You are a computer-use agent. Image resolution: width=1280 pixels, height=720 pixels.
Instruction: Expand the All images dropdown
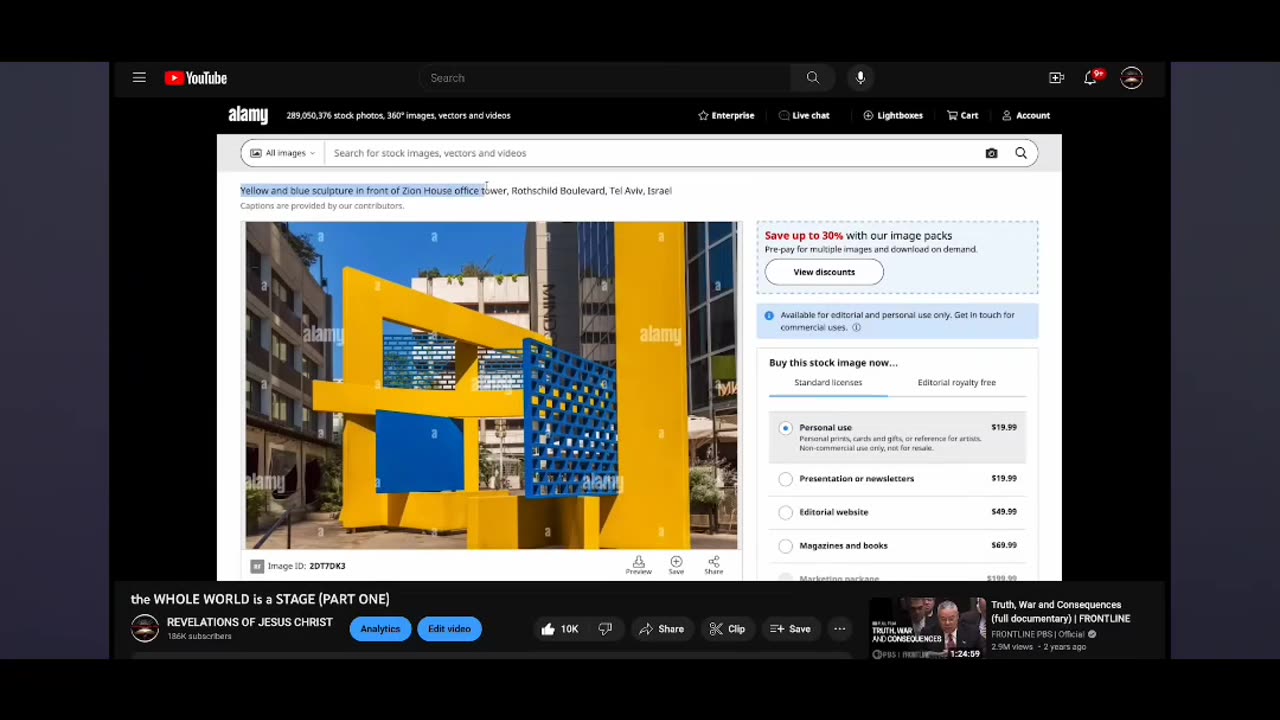(x=283, y=153)
